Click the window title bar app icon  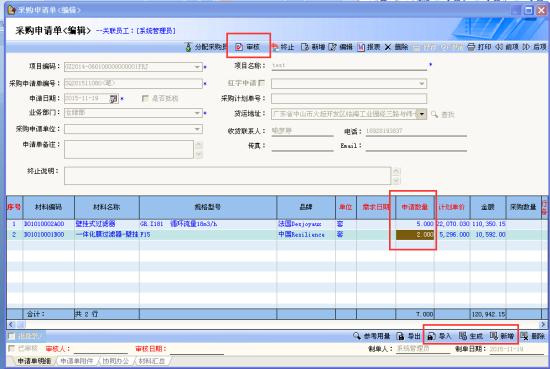12,9
